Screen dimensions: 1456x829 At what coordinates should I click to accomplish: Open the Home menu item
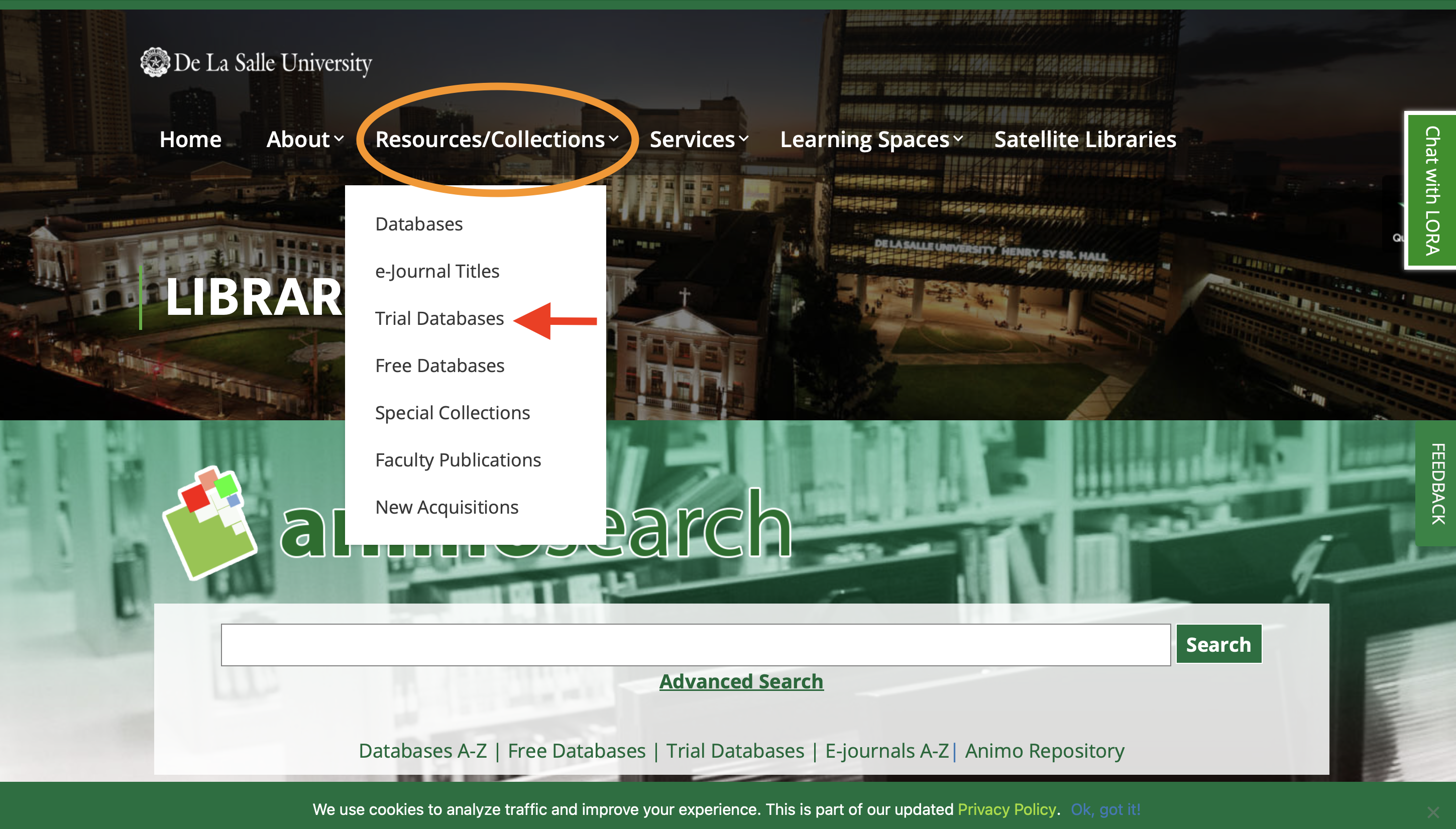(x=190, y=140)
